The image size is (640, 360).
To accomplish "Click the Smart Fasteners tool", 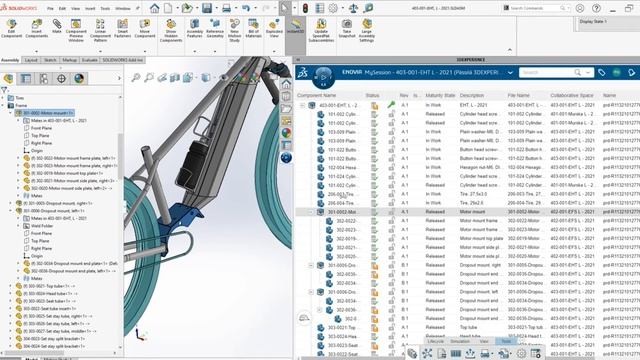I will 122,29.
